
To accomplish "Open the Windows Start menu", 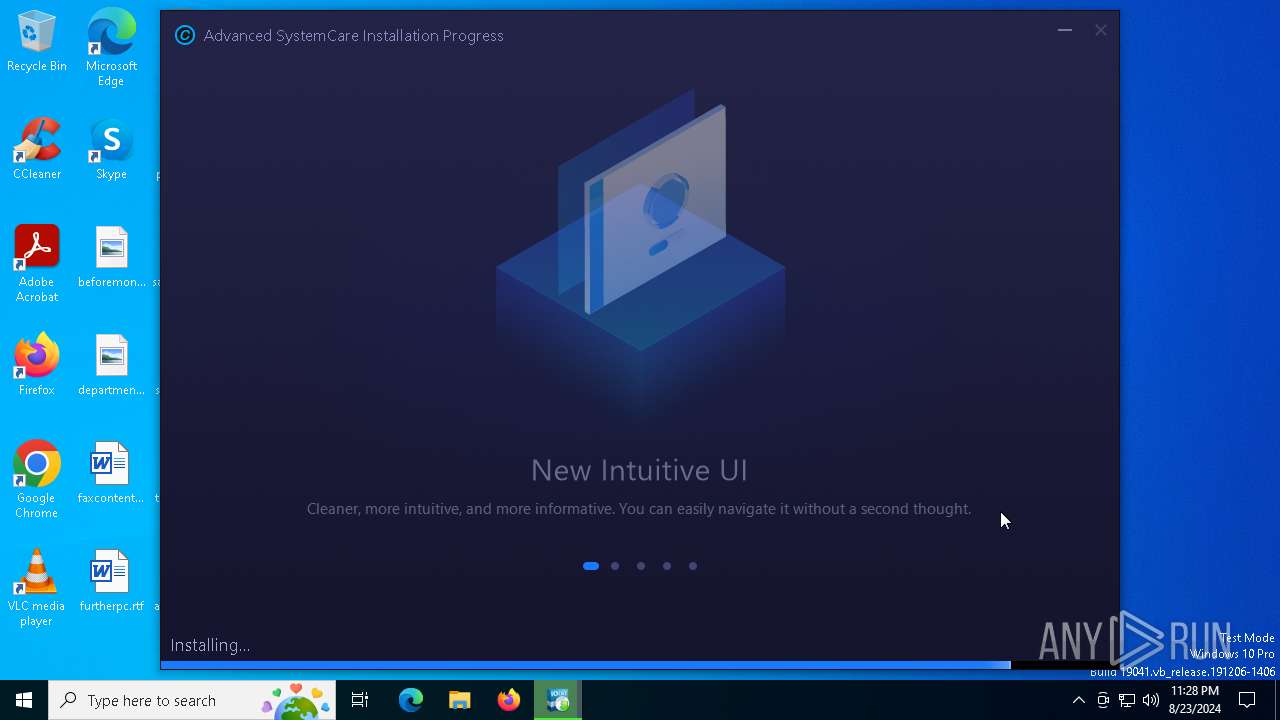I will pyautogui.click(x=24, y=700).
